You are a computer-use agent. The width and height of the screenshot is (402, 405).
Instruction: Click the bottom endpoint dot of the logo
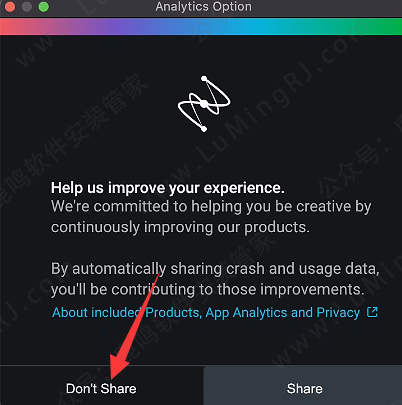(x=204, y=129)
